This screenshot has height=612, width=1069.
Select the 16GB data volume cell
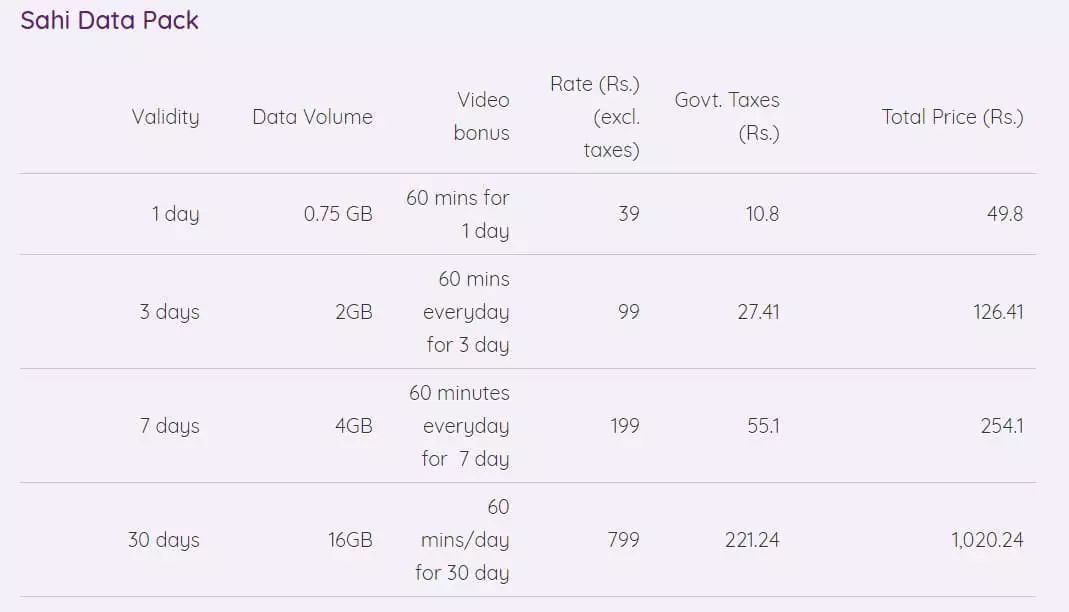coord(350,540)
